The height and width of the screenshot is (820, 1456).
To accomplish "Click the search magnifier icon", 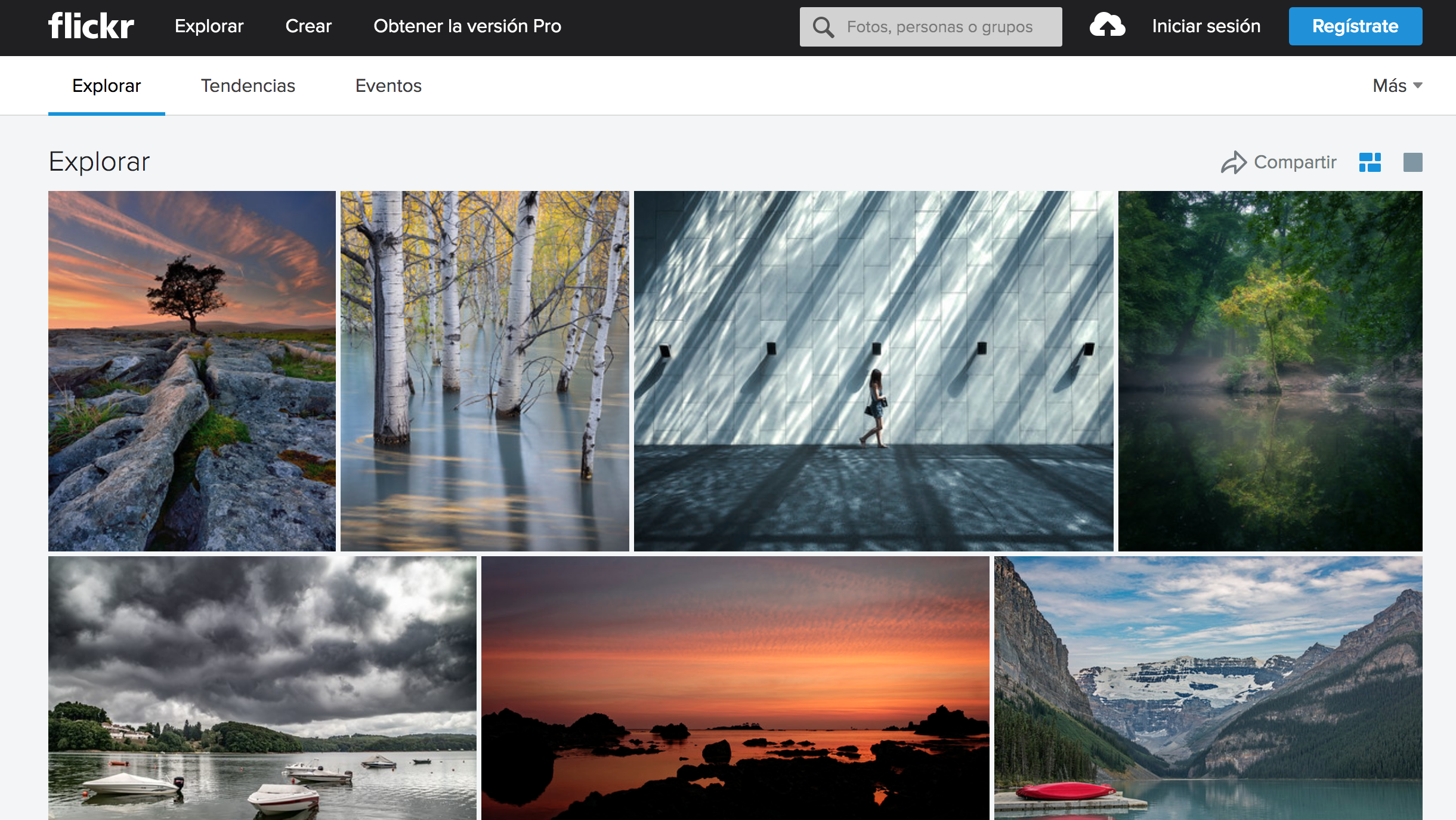I will pos(823,27).
